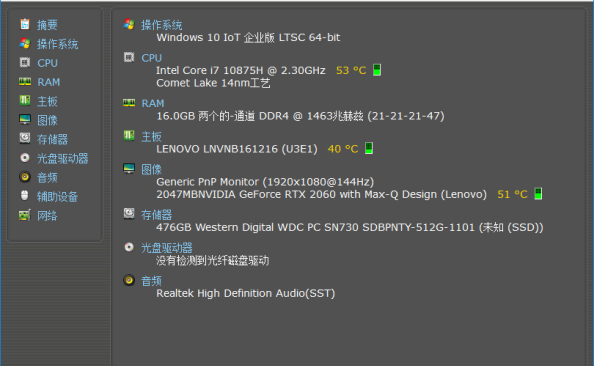Click the Realtek High Definition Audio(SST) text
The width and height of the screenshot is (594, 366).
point(245,293)
